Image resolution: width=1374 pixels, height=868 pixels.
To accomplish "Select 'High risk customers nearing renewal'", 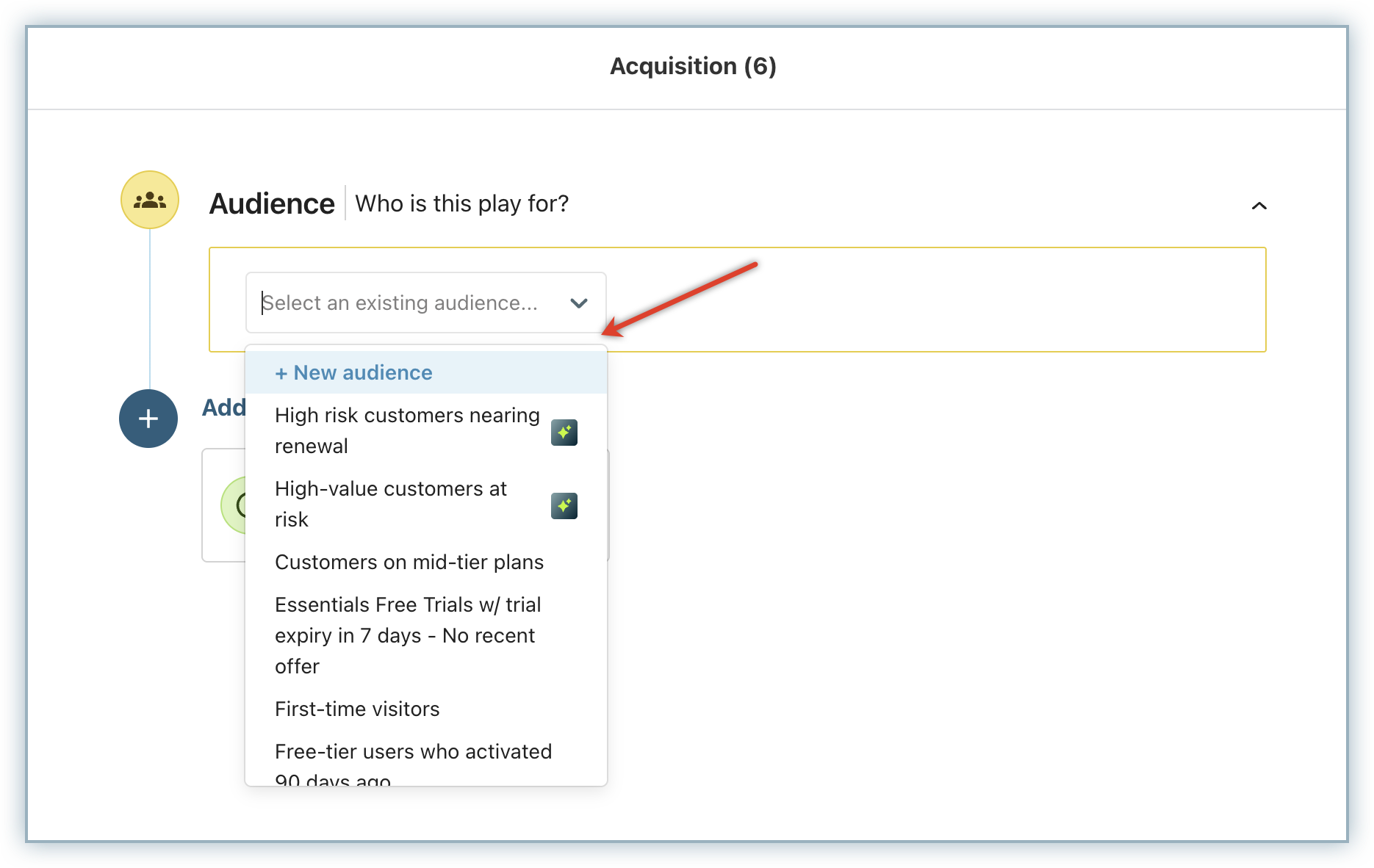I will (x=407, y=430).
